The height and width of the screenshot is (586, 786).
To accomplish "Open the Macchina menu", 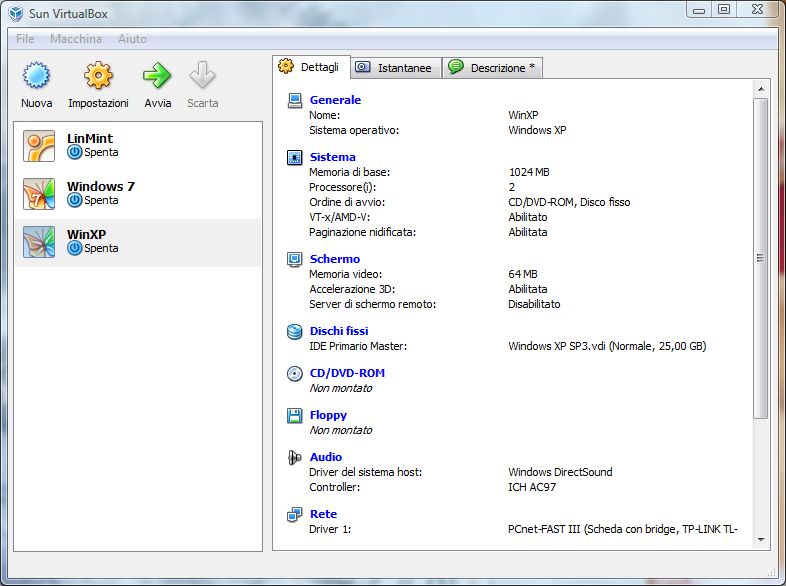I will (76, 39).
